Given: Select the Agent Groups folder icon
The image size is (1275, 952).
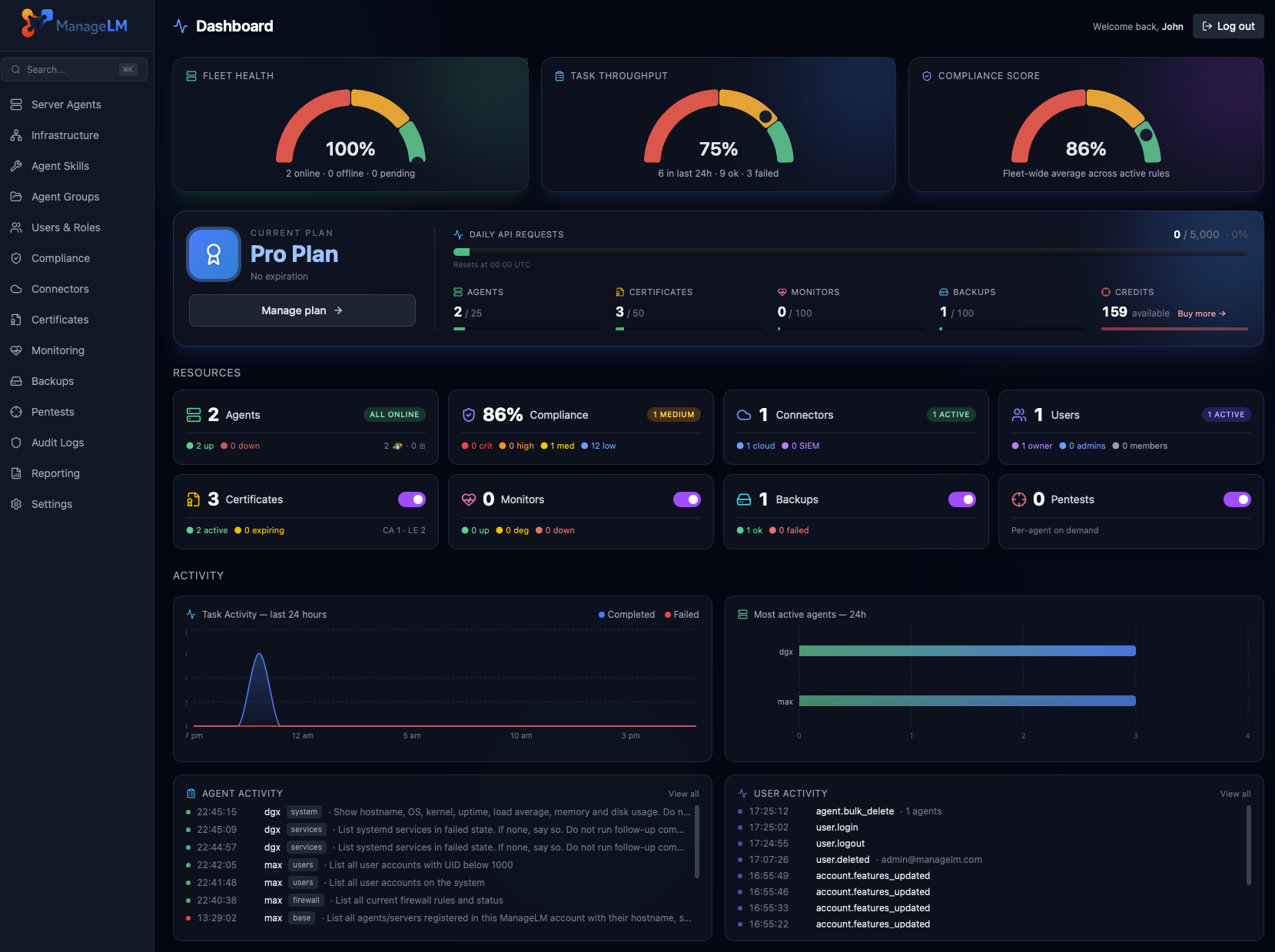Looking at the screenshot, I should tap(15, 197).
